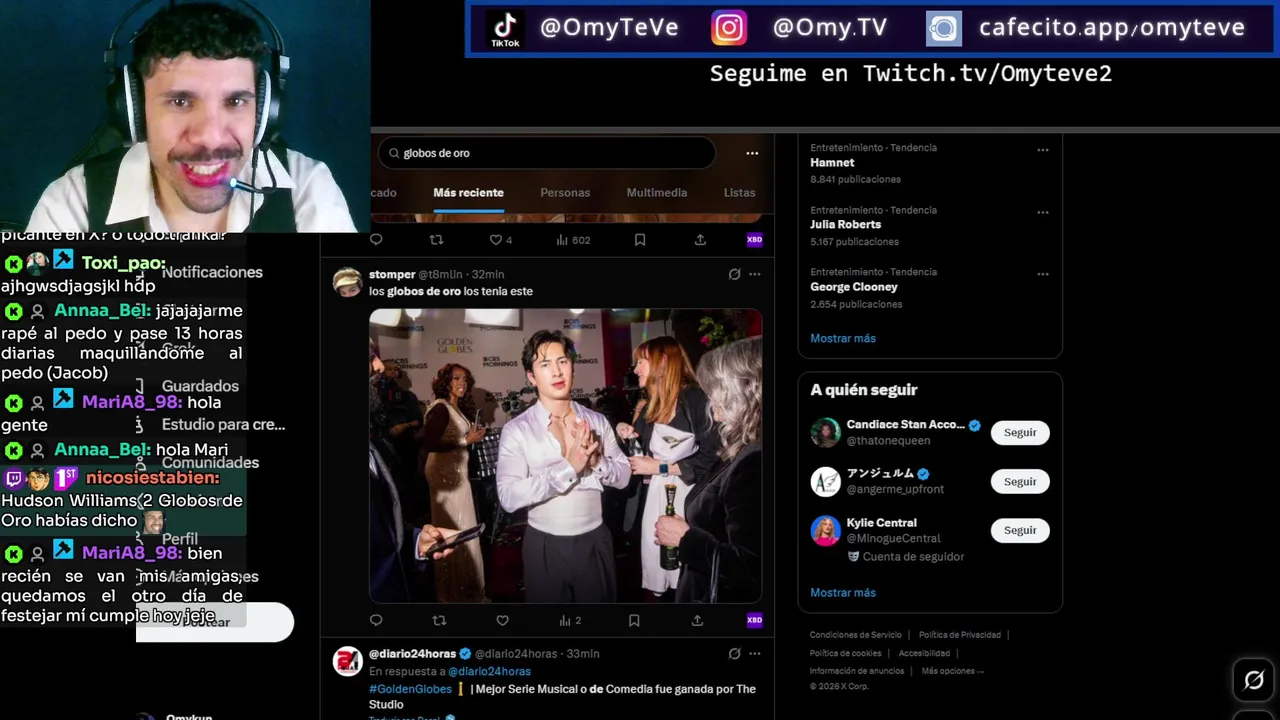Viewport: 1280px width, 720px height.
Task: Open more options for George Clooney trend
Action: 1043,274
